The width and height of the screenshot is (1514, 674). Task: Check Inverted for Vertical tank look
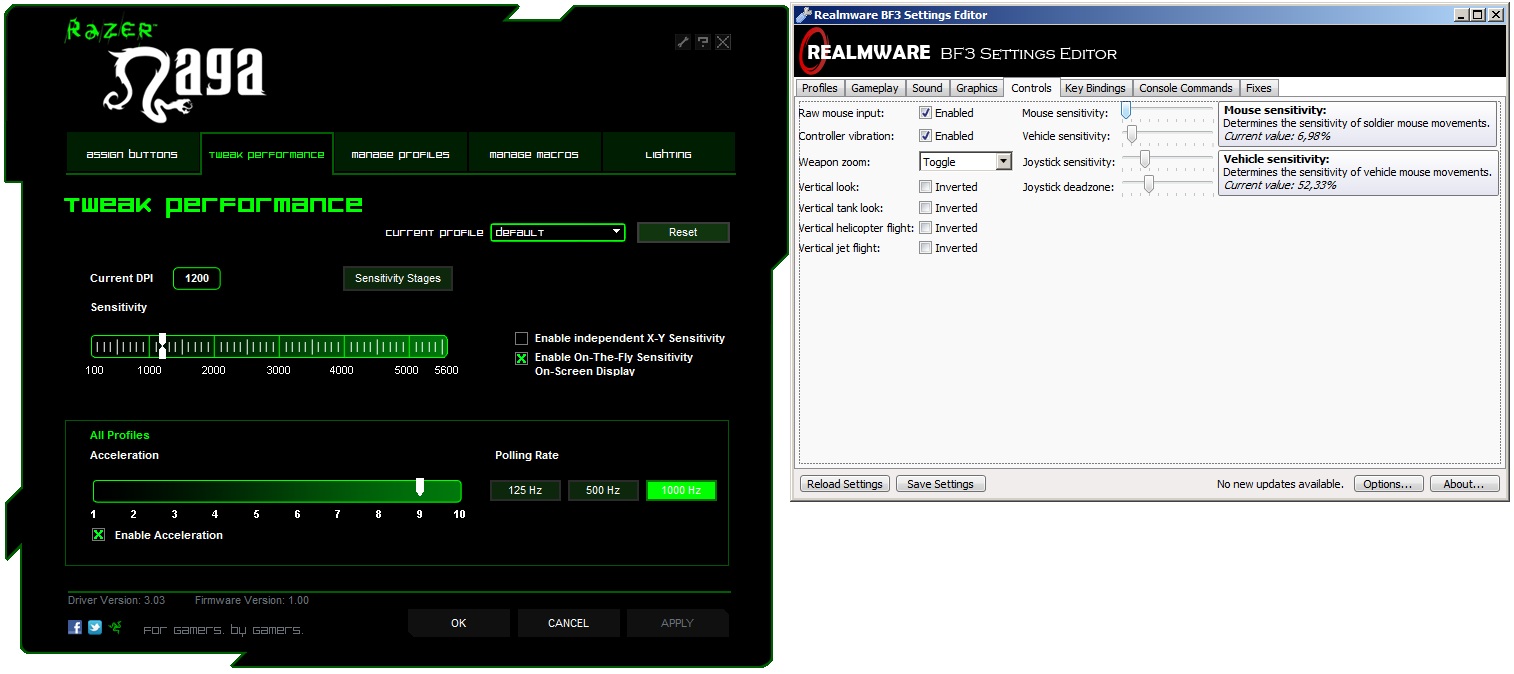tap(926, 208)
